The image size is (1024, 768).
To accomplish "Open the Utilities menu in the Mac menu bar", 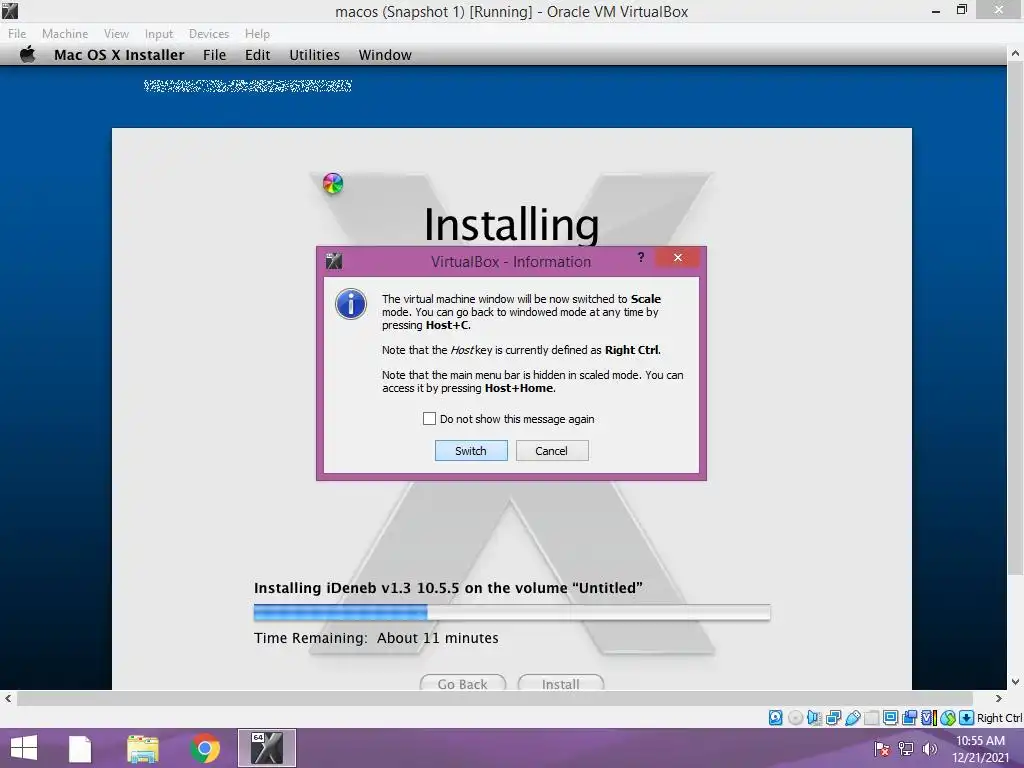I will tap(314, 55).
